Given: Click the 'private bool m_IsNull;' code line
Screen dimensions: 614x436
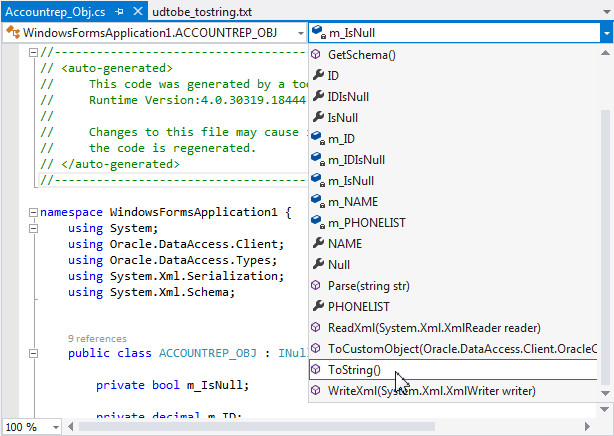Looking at the screenshot, I should 172,385.
